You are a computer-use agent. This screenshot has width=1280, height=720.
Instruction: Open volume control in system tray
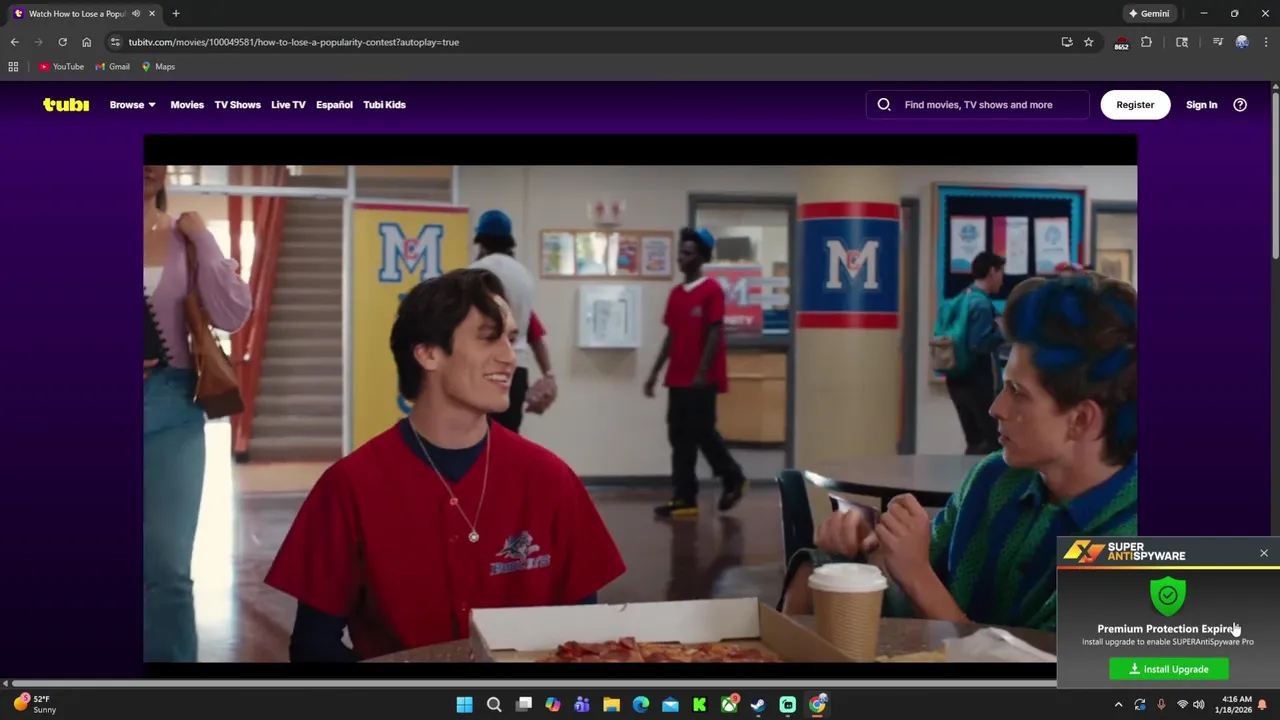click(x=1199, y=705)
